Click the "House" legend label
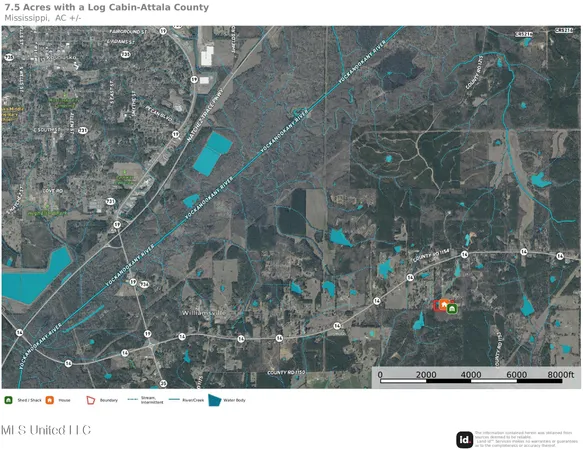The width and height of the screenshot is (583, 450). click(x=64, y=400)
